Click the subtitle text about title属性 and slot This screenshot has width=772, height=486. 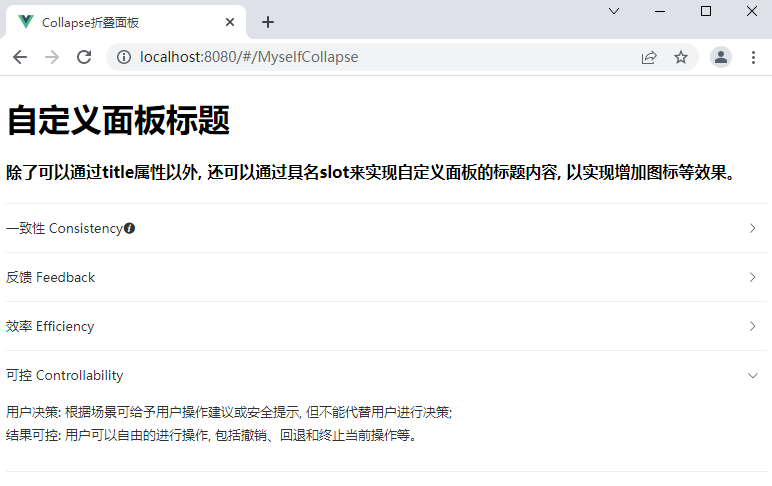click(371, 172)
